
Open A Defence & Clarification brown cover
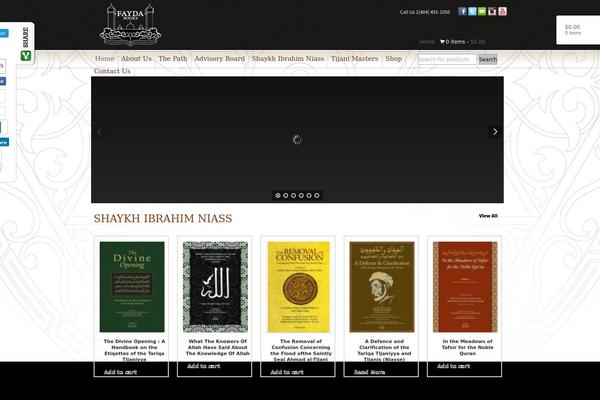point(382,287)
